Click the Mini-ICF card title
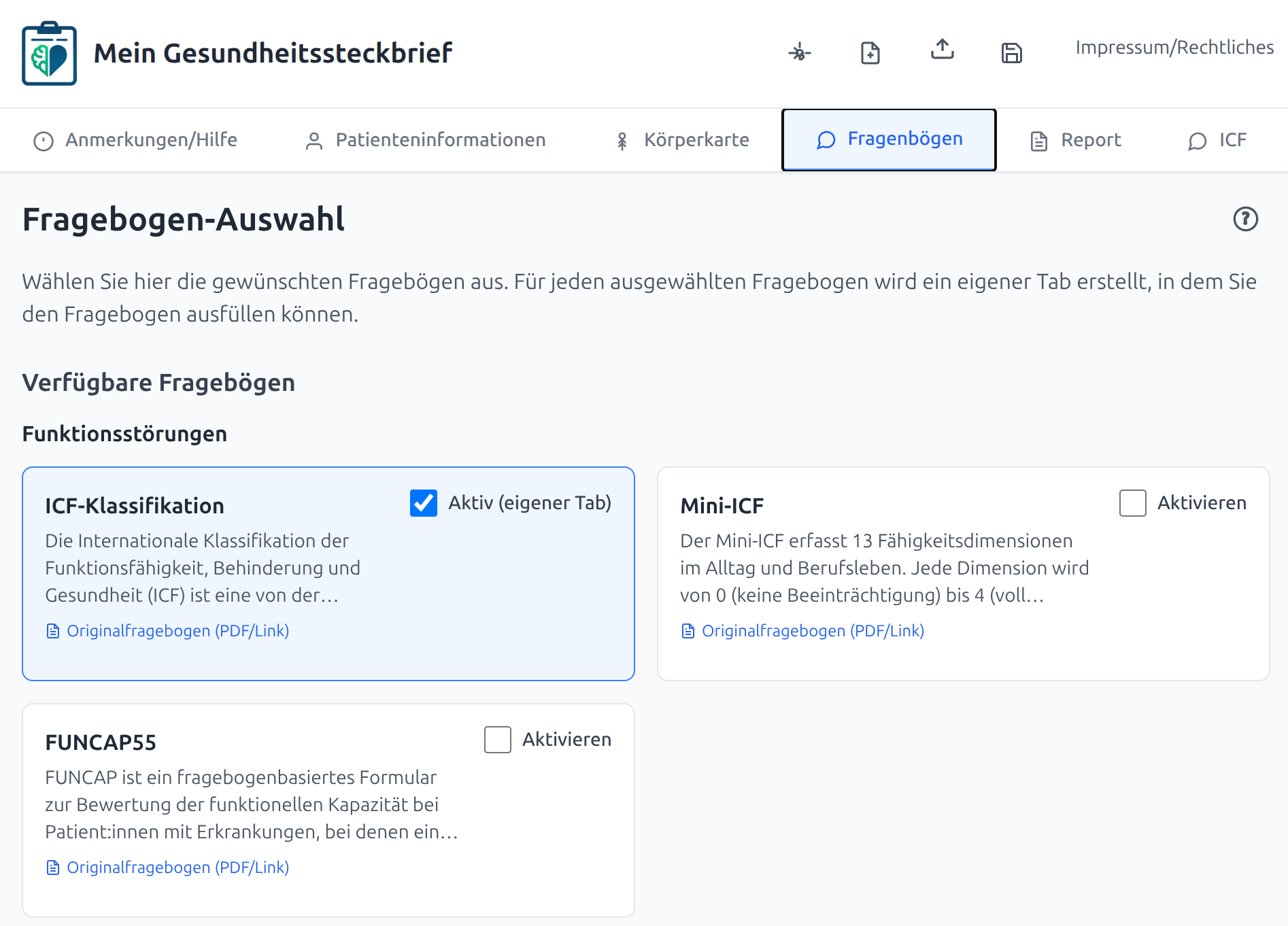Screen dimensions: 1288x926 click(x=722, y=506)
